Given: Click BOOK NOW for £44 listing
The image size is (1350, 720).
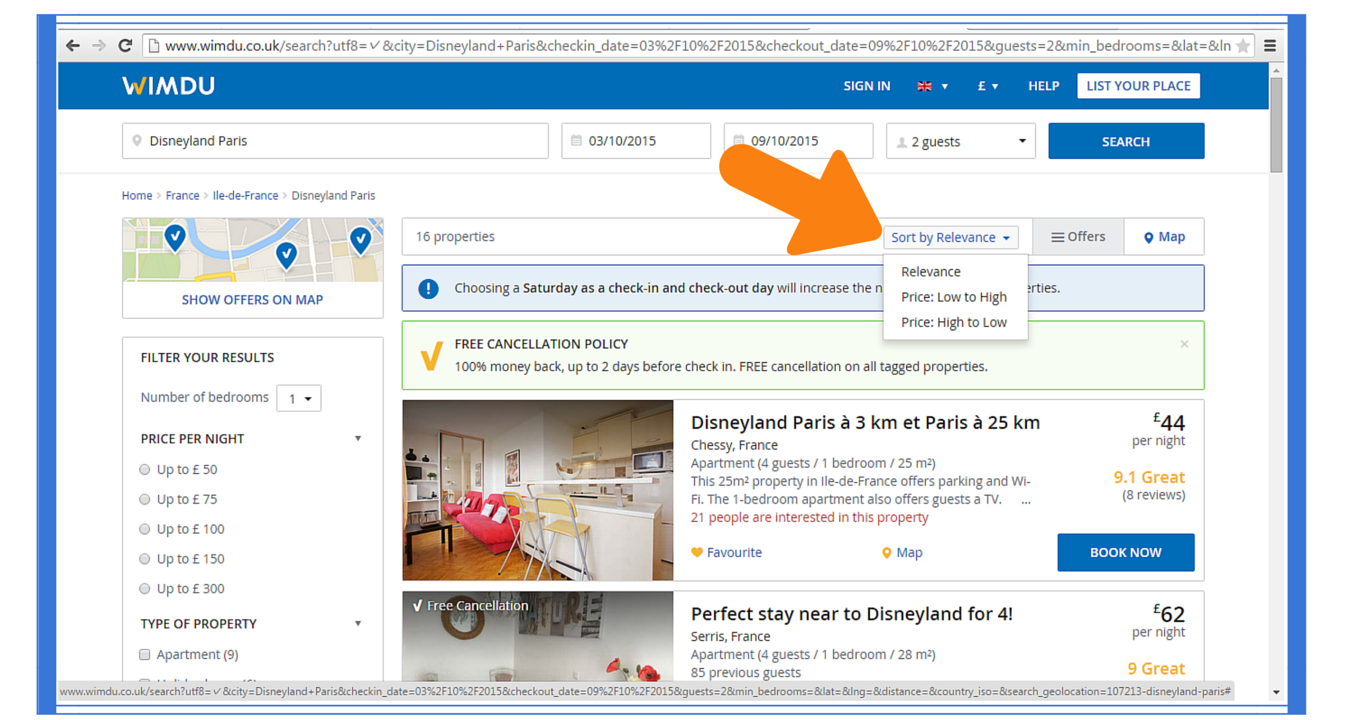Looking at the screenshot, I should (1126, 552).
